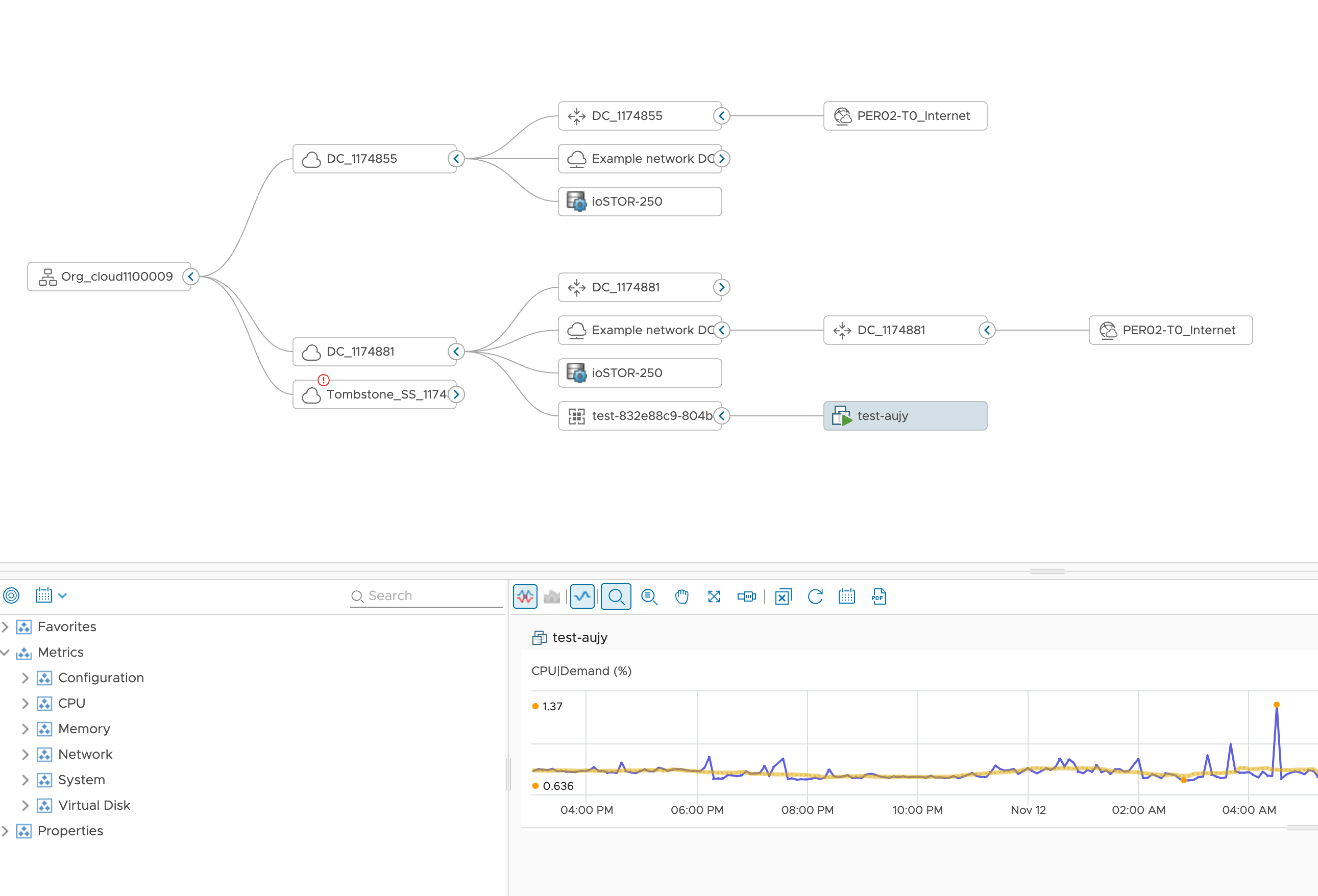The height and width of the screenshot is (896, 1318).
Task: Click inside the metrics Search field
Action: [425, 595]
